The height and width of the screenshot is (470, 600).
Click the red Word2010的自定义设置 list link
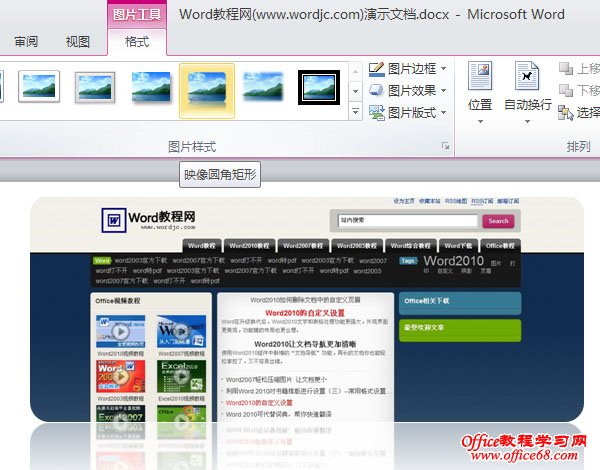coord(259,403)
